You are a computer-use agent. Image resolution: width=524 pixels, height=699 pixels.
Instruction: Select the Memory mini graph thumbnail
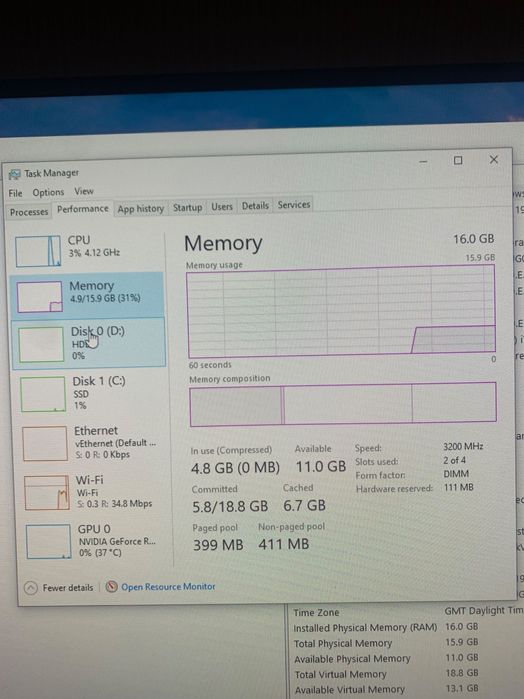(39, 296)
